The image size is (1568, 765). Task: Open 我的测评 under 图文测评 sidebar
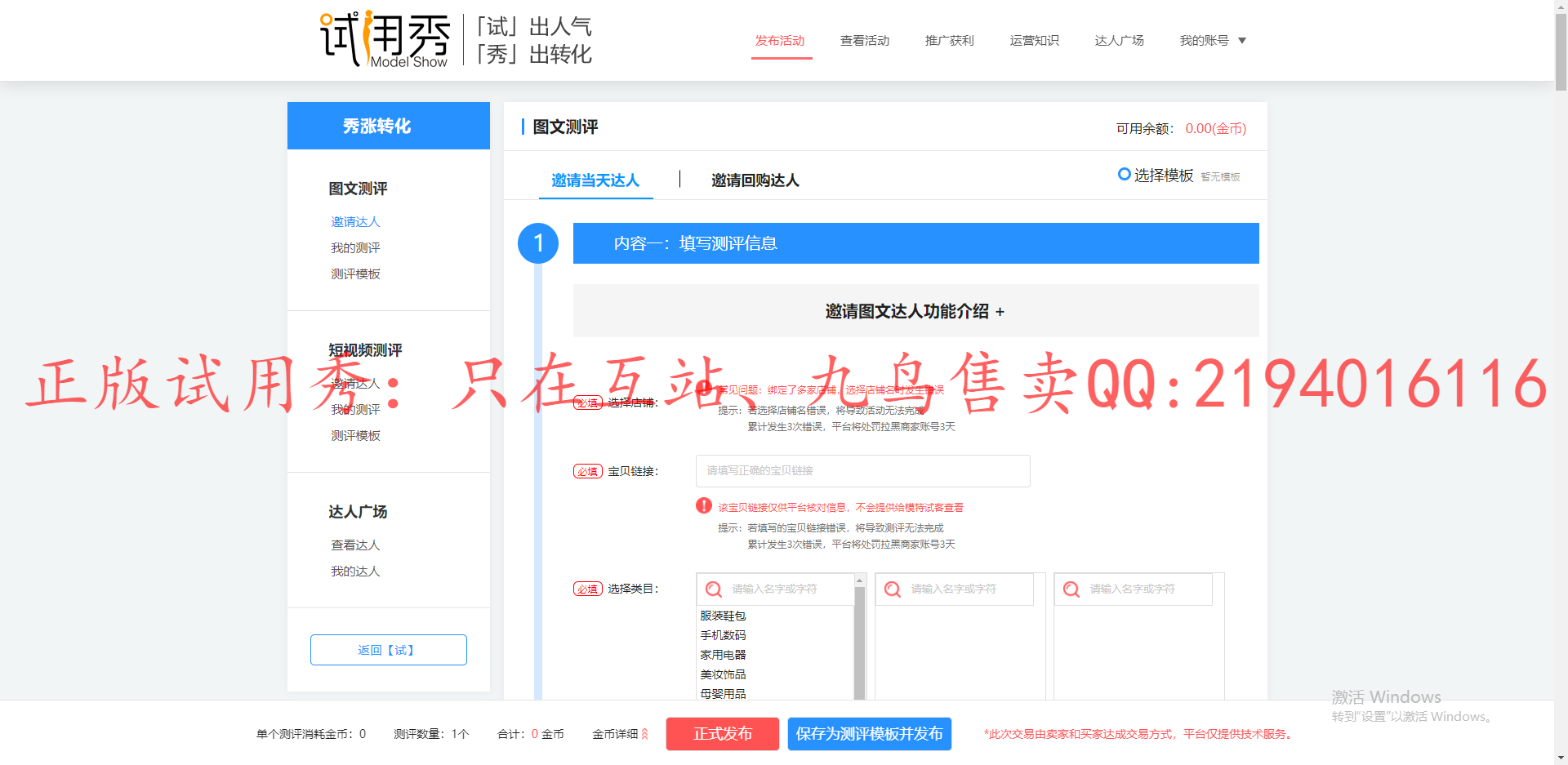click(355, 248)
